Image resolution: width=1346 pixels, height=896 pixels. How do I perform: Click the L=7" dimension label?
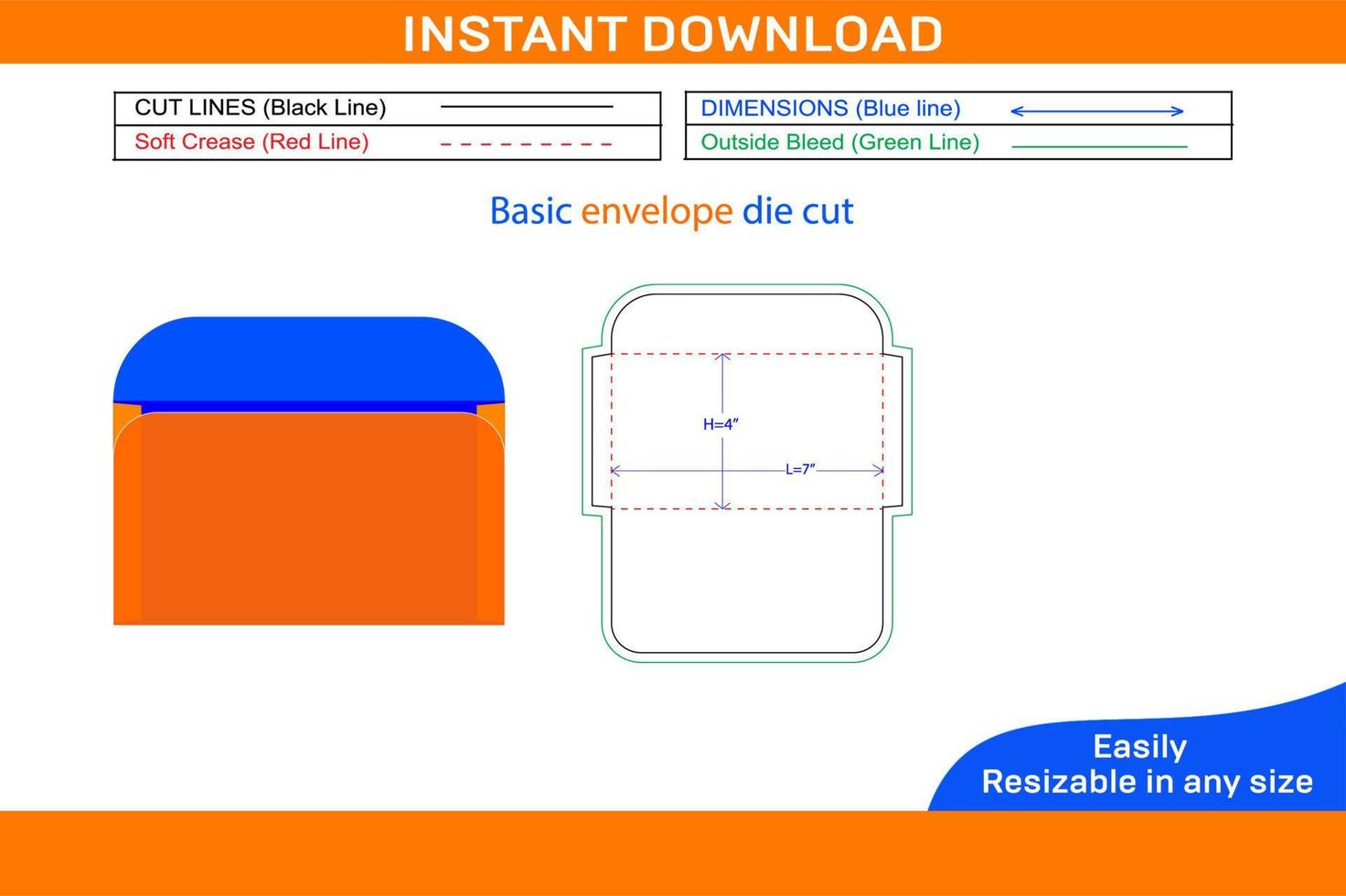[800, 469]
